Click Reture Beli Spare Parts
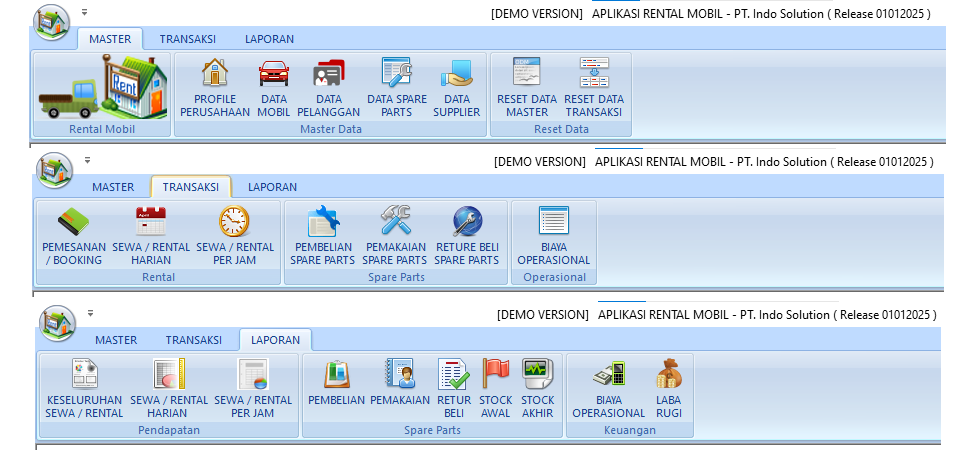 (x=466, y=236)
